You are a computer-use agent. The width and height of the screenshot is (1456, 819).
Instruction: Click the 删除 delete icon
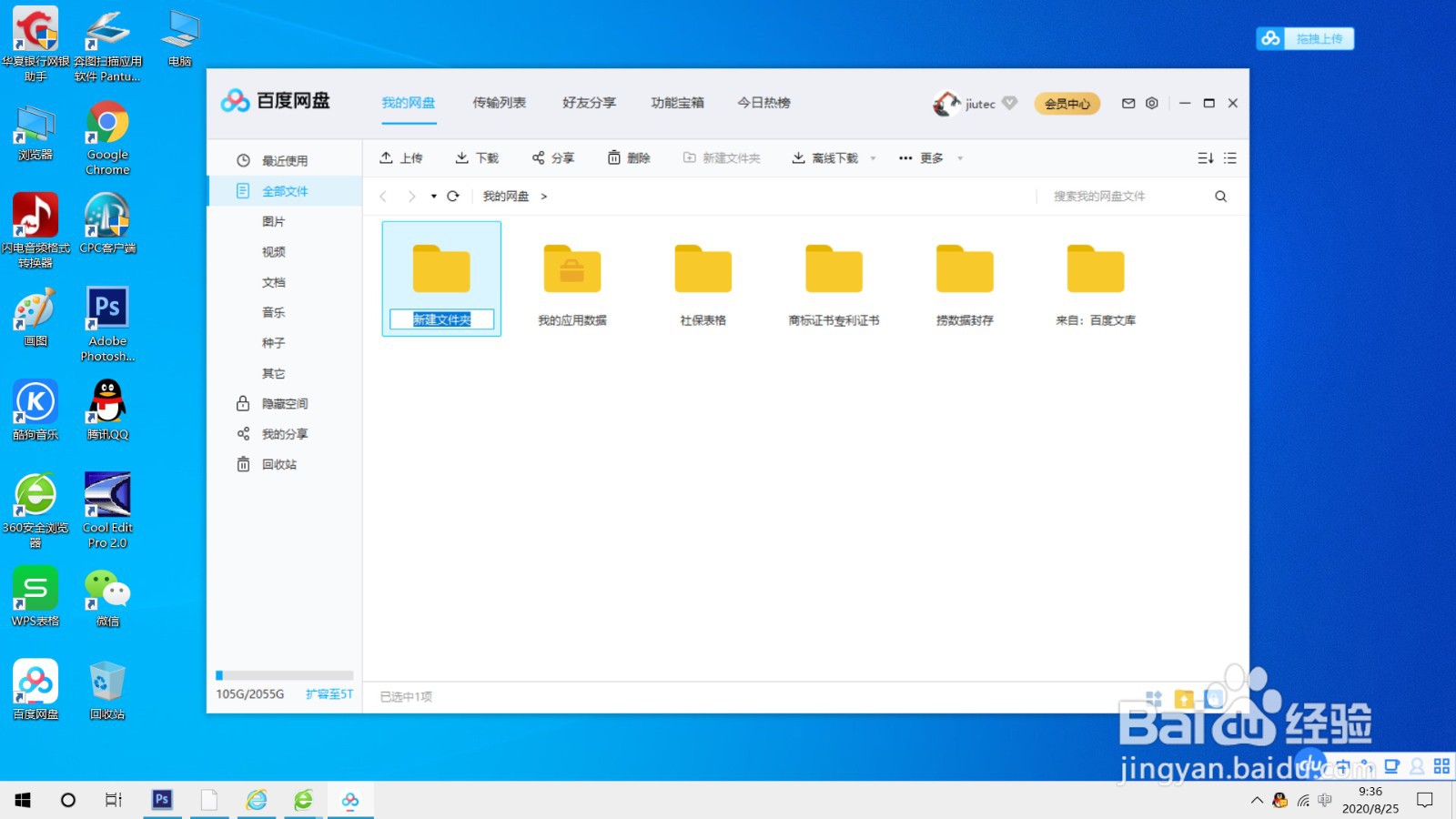point(614,157)
